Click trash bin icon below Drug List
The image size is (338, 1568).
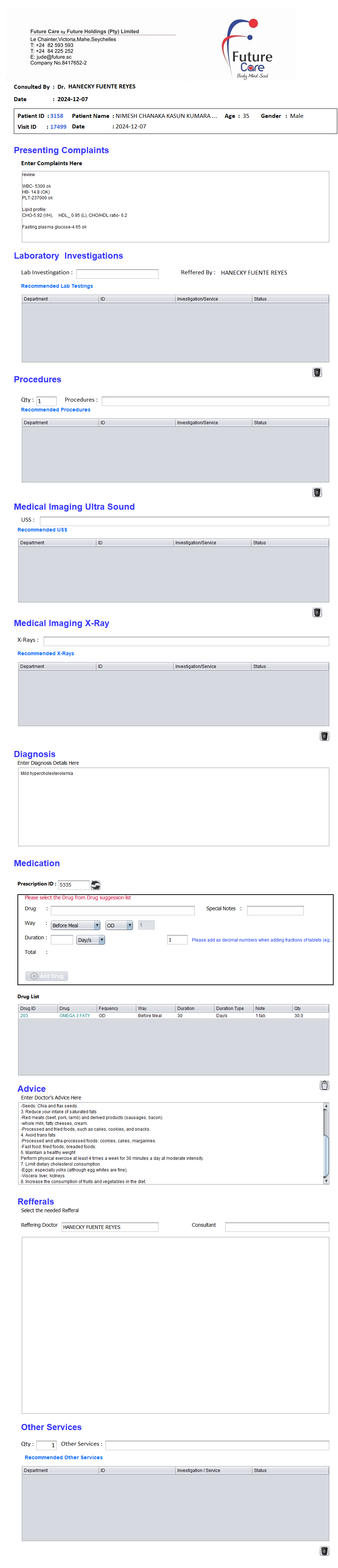[x=324, y=1085]
